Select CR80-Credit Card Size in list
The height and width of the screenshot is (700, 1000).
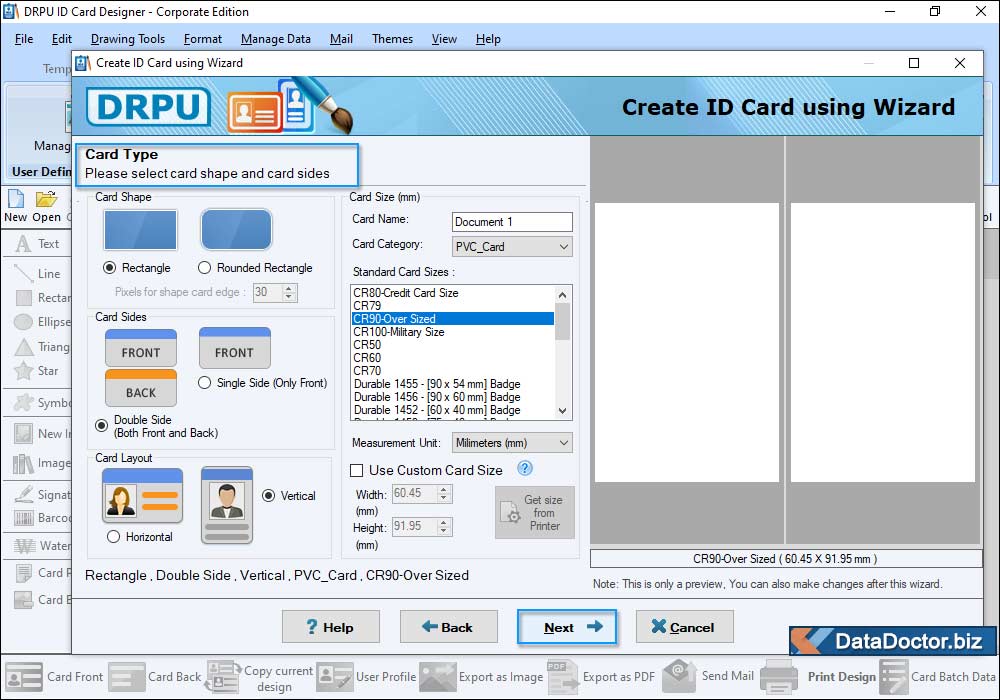point(453,293)
